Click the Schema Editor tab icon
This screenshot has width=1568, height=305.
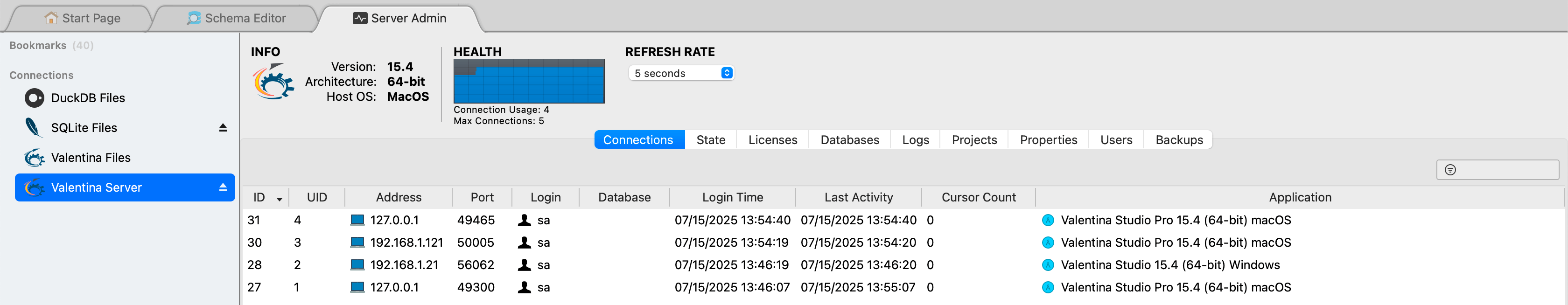coord(194,18)
